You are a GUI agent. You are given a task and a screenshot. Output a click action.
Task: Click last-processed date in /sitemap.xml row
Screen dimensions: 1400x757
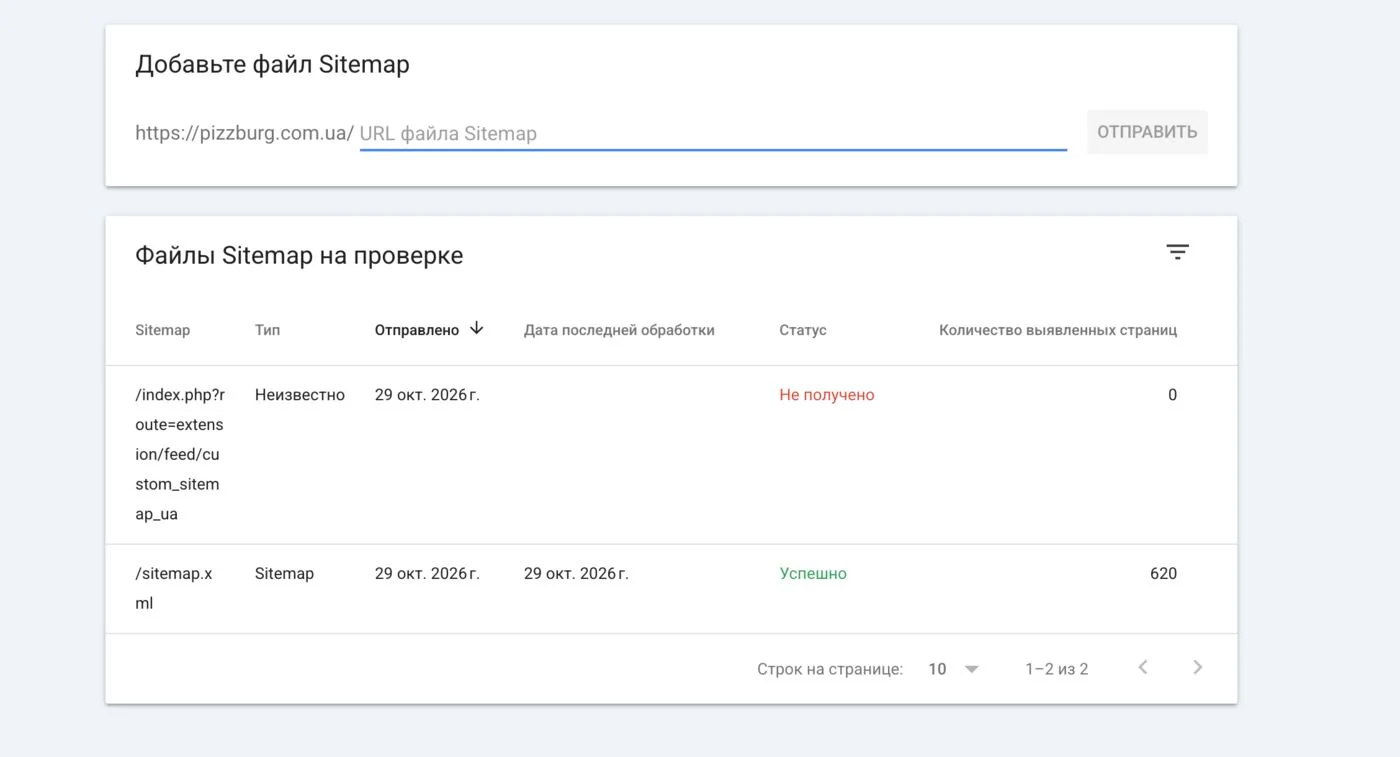point(576,574)
